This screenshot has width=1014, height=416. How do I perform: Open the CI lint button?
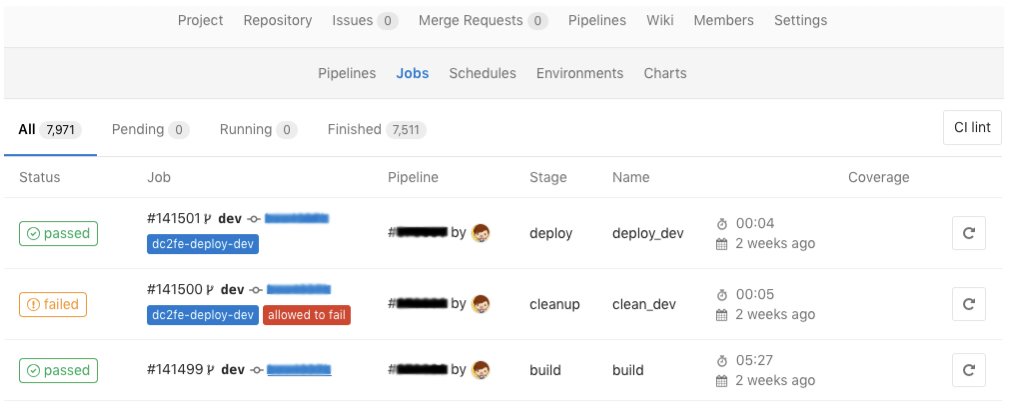click(x=971, y=128)
